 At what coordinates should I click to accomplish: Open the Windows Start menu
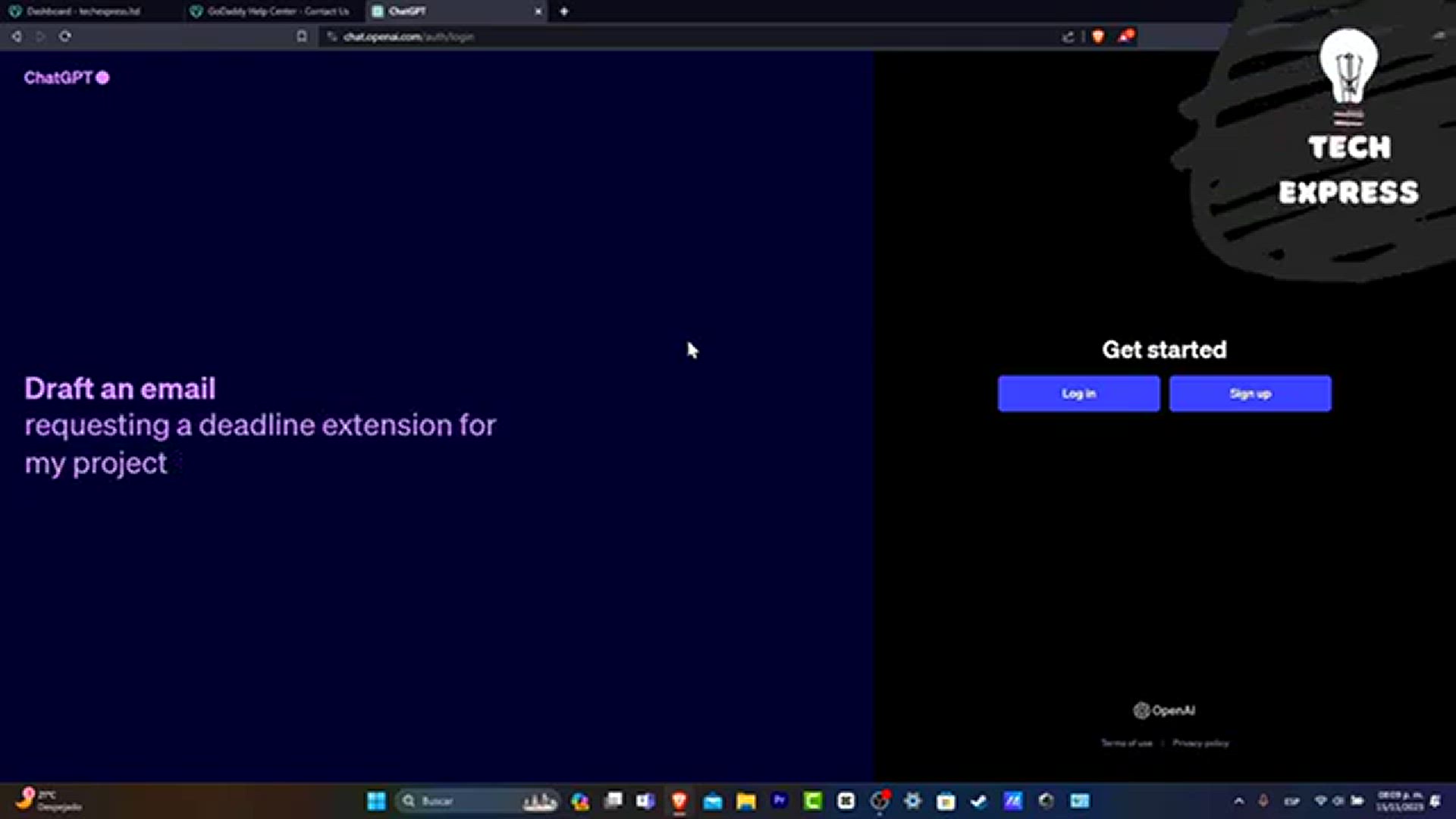[376, 801]
